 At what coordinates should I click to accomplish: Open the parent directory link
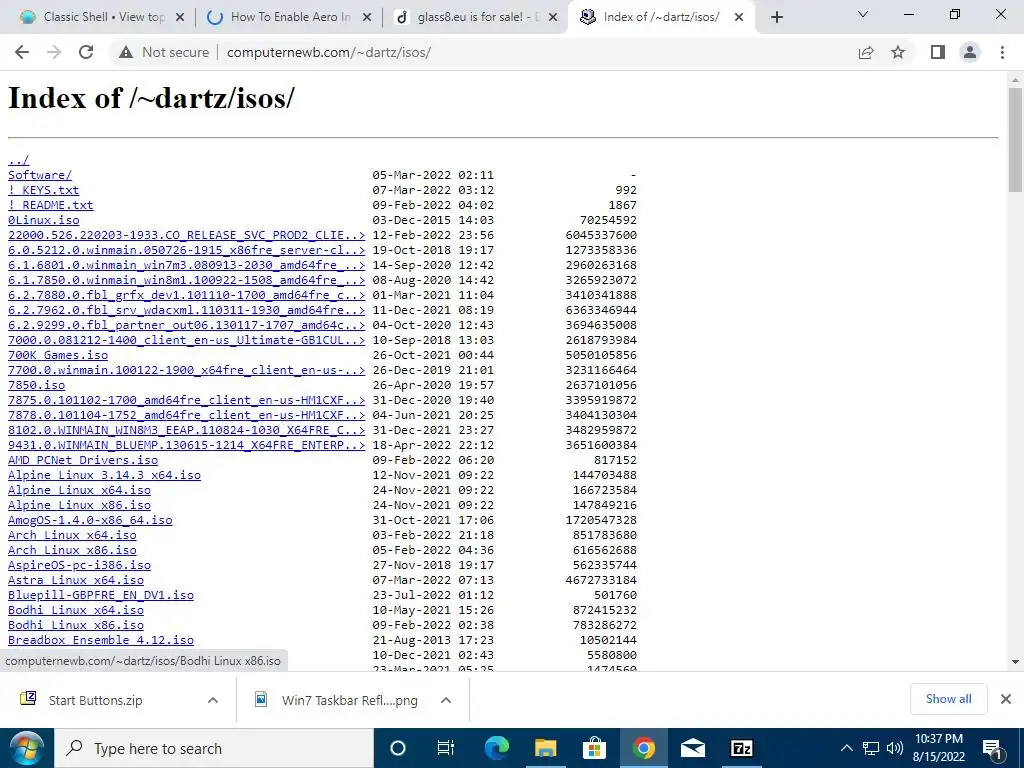[18, 160]
